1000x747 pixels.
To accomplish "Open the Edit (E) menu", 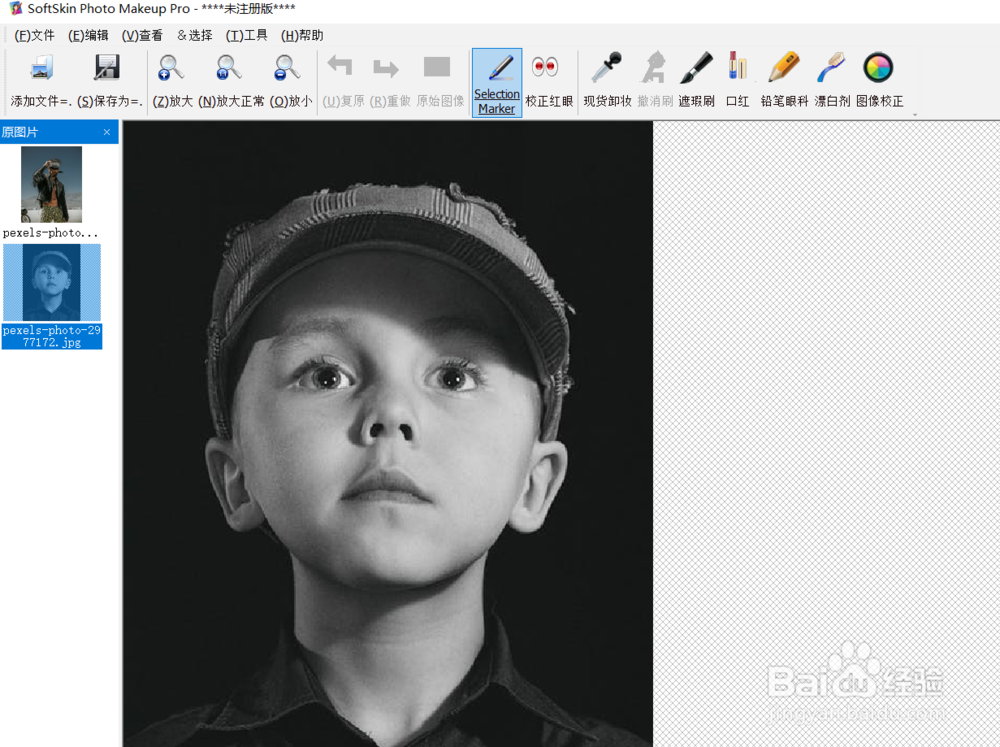I will [88, 36].
